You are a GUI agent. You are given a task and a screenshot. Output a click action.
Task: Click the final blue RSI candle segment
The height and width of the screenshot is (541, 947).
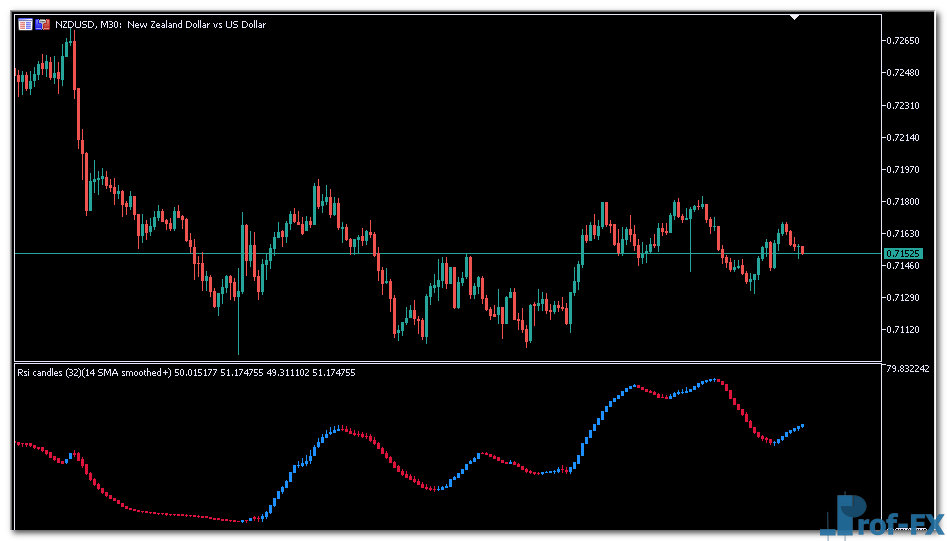tap(801, 426)
